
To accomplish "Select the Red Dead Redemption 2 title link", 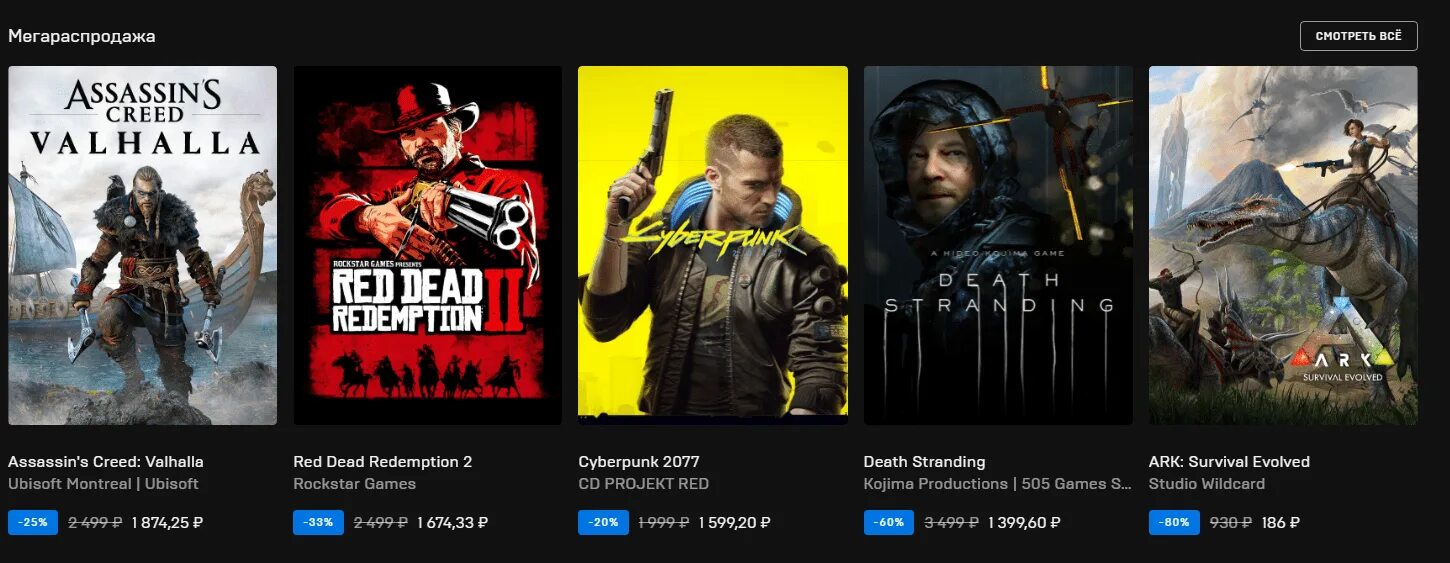I will [x=382, y=462].
